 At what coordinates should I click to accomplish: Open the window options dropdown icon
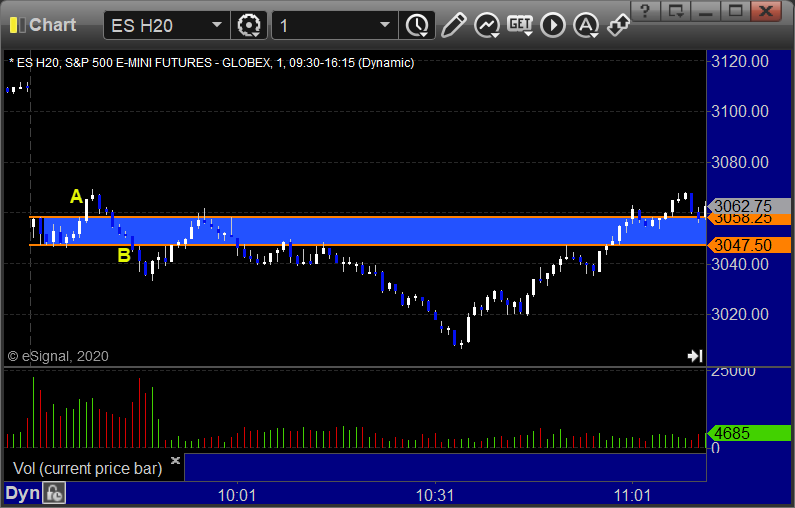pyautogui.click(x=676, y=10)
